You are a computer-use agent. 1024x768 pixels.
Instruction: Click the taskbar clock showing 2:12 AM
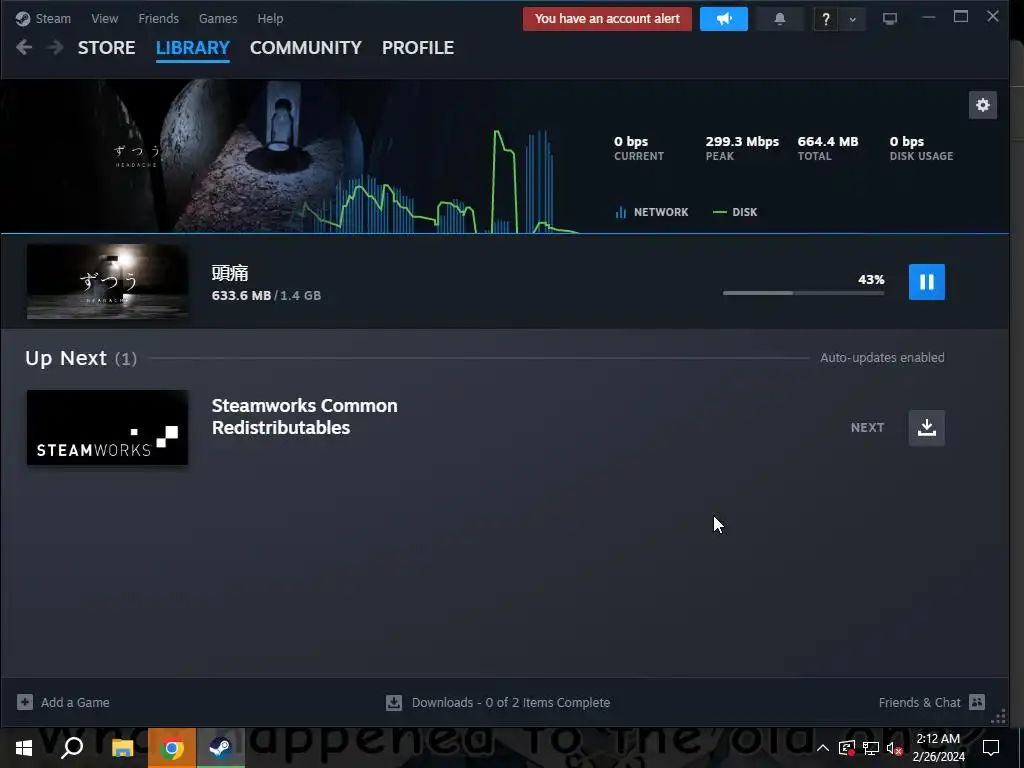938,748
